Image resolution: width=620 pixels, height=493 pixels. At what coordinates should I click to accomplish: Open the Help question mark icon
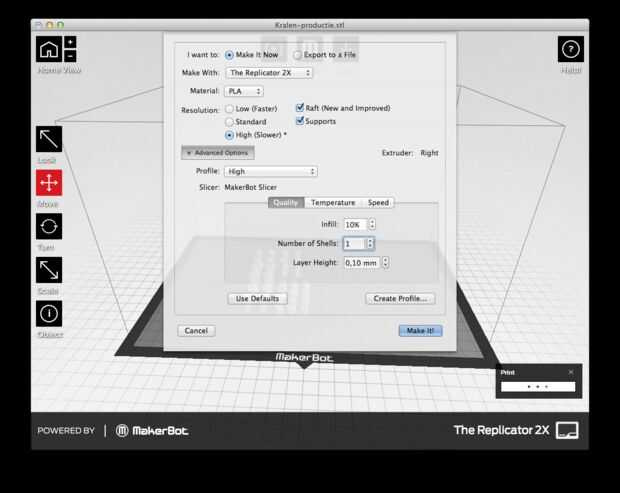[x=571, y=49]
